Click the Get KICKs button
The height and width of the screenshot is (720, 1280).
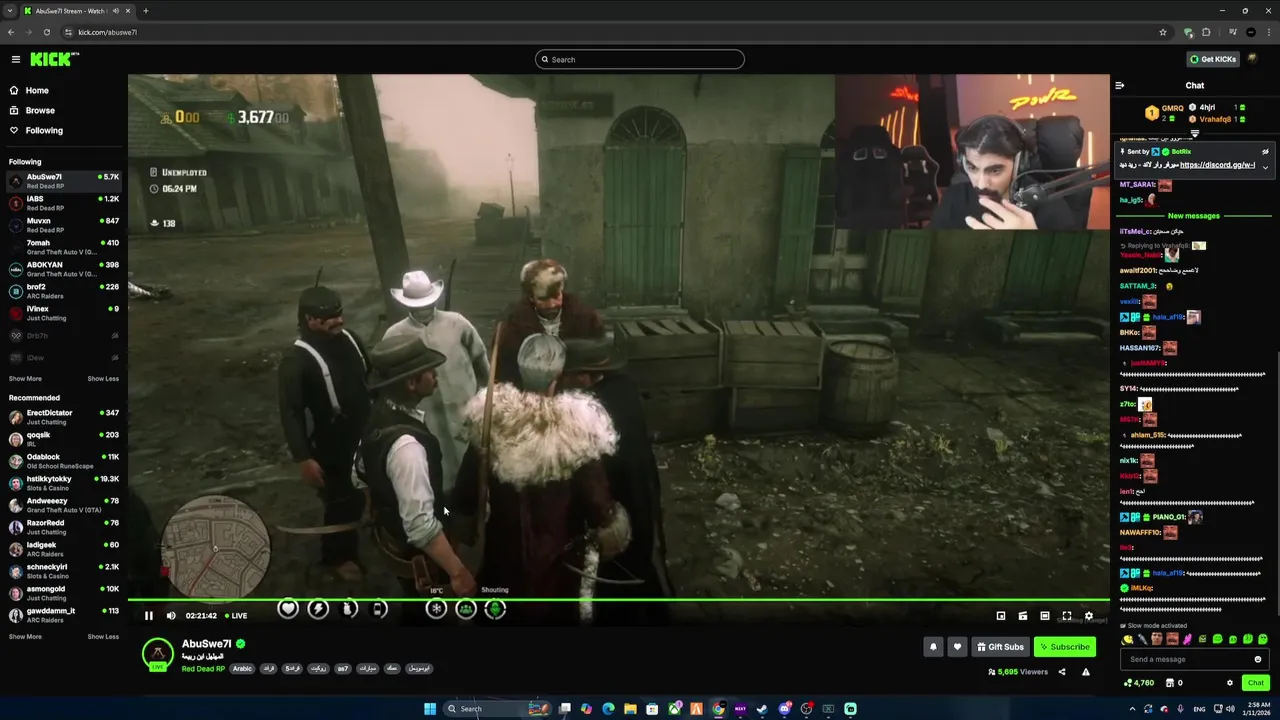click(x=1212, y=59)
